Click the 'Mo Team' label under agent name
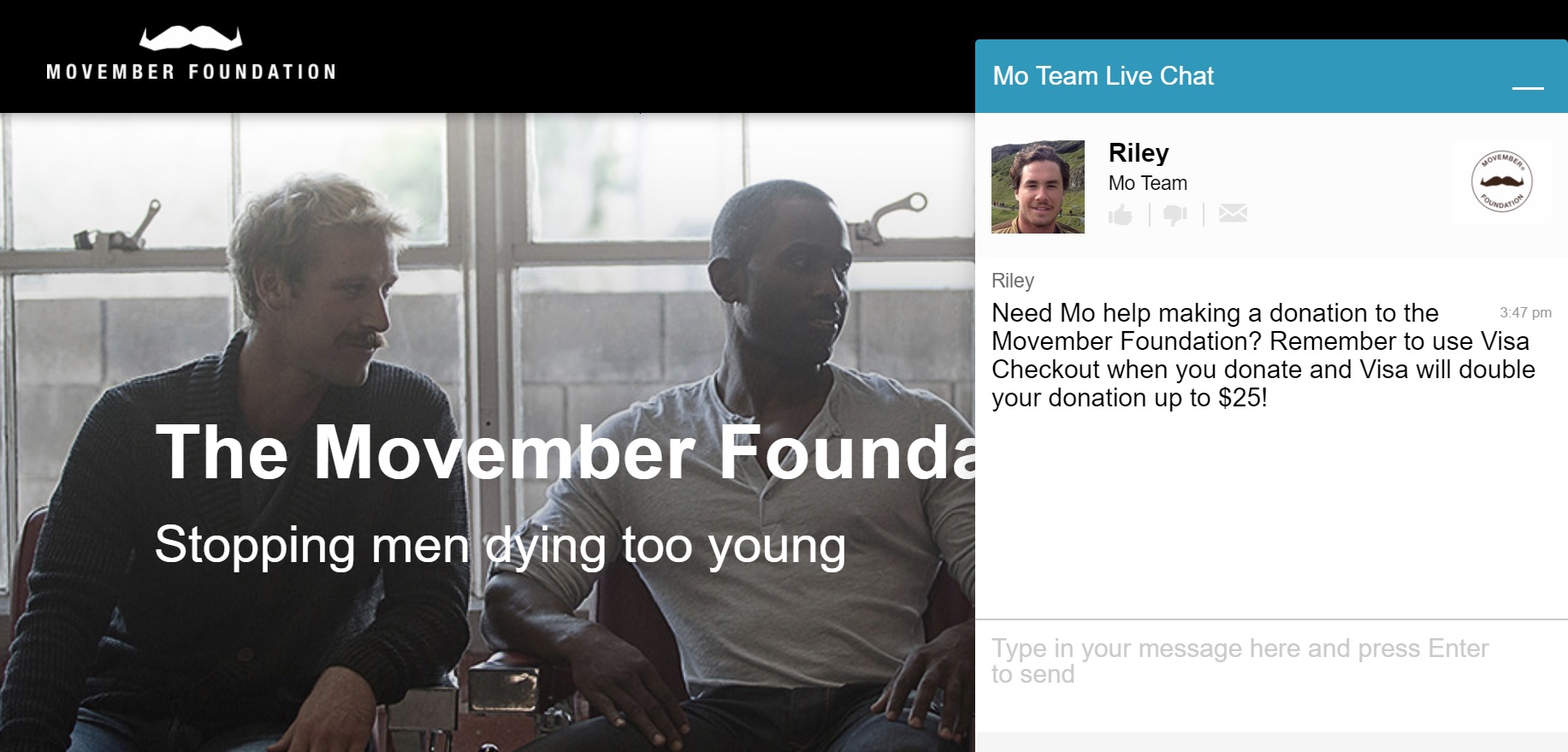 (1147, 183)
